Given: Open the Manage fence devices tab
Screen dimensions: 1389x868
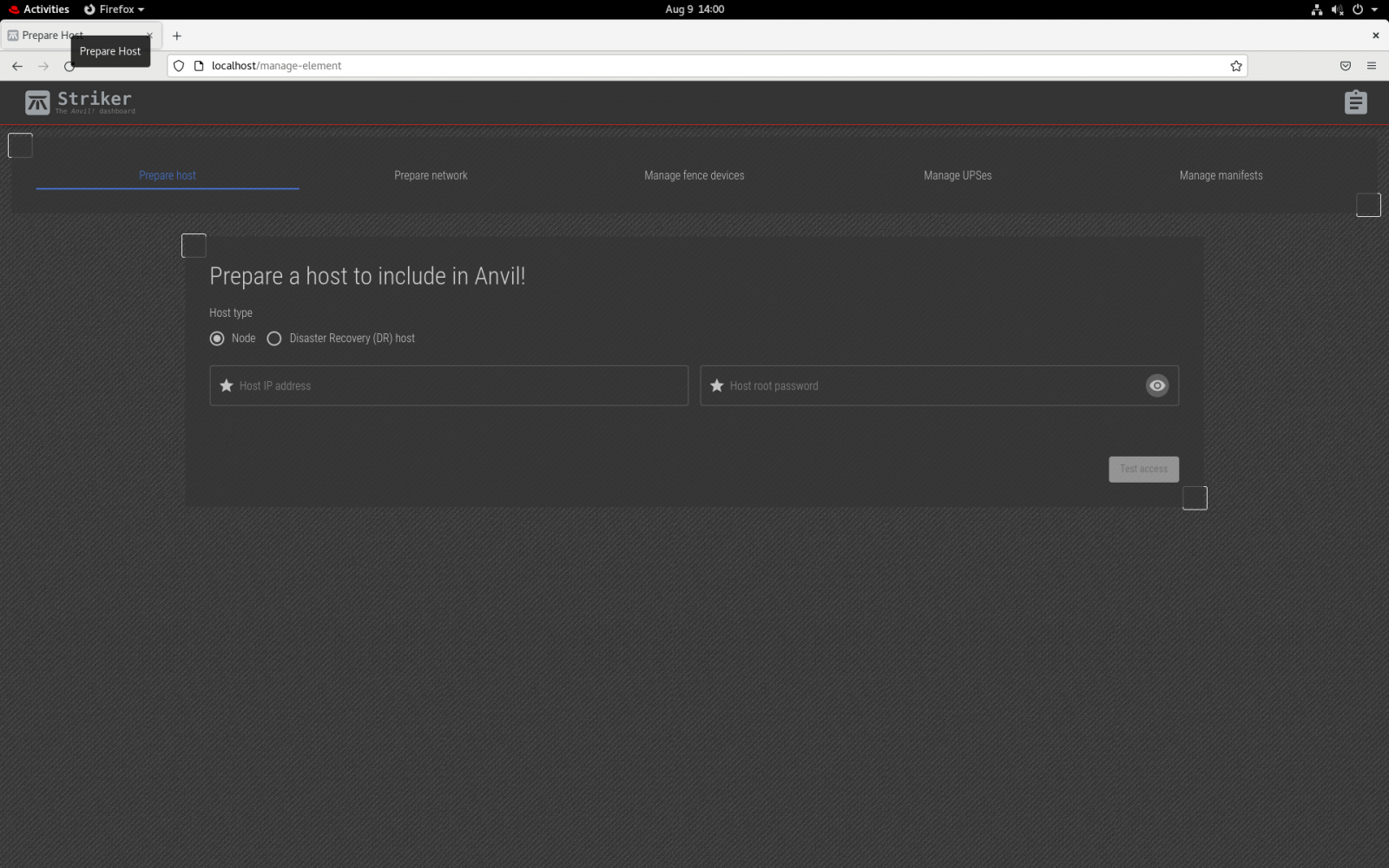Looking at the screenshot, I should pyautogui.click(x=694, y=175).
